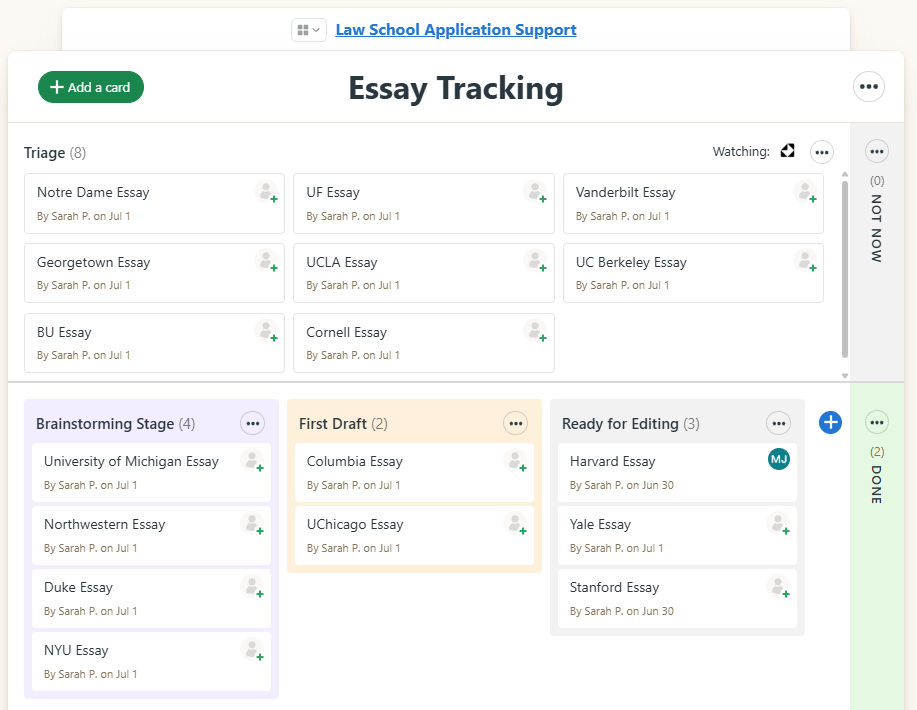The width and height of the screenshot is (917, 710).
Task: Assign someone to Georgetown Essay card
Action: (x=267, y=261)
